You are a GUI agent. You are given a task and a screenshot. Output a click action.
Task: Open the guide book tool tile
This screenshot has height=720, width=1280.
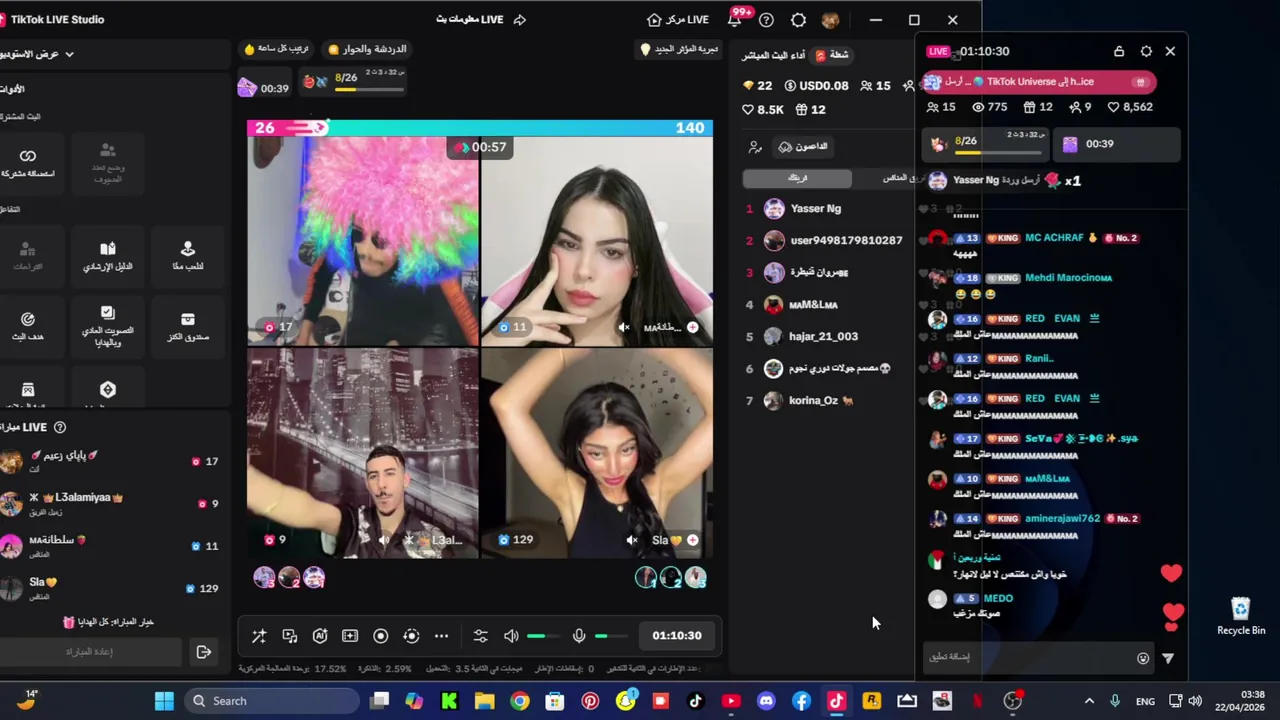pos(108,255)
